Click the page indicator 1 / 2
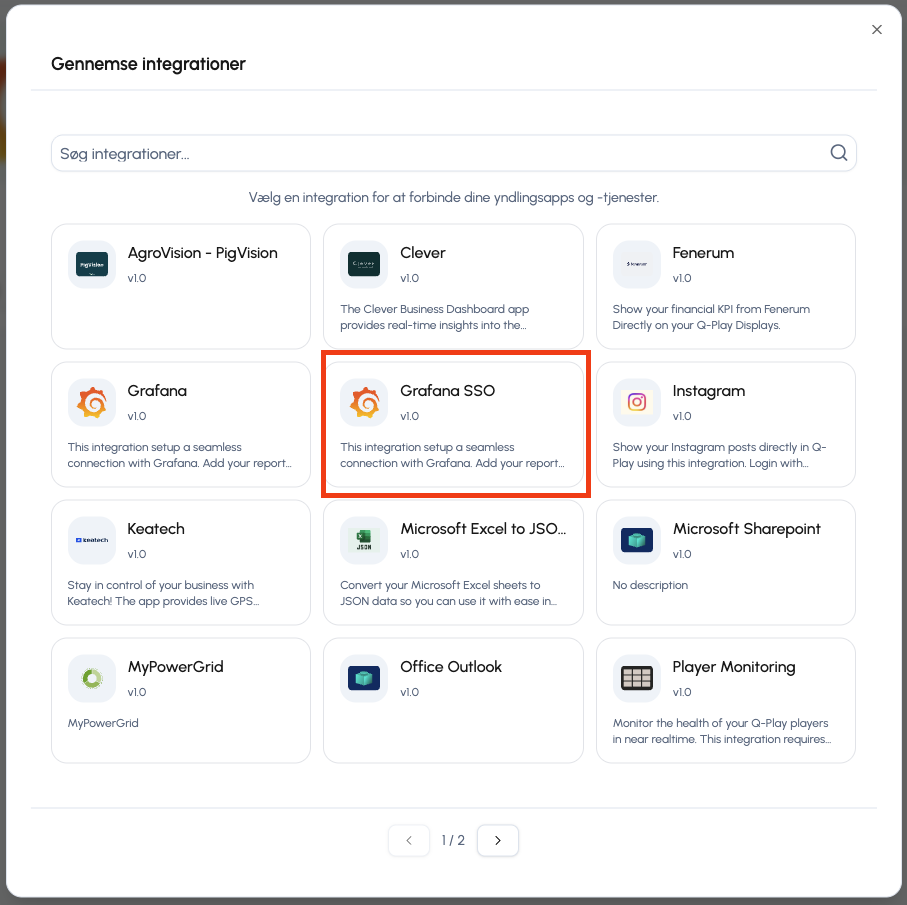907x905 pixels. click(453, 840)
